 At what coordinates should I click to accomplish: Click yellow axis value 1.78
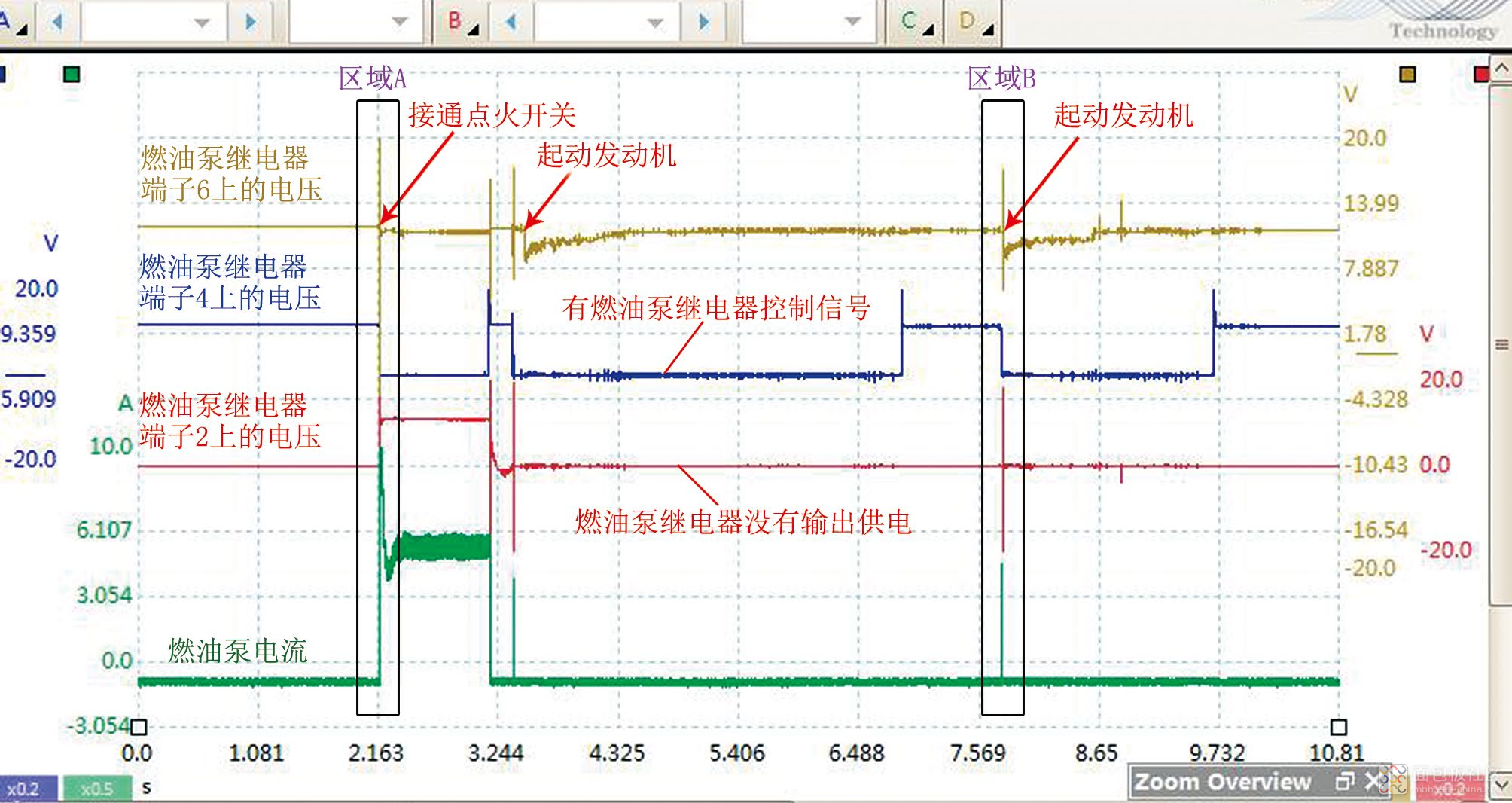tap(1365, 334)
